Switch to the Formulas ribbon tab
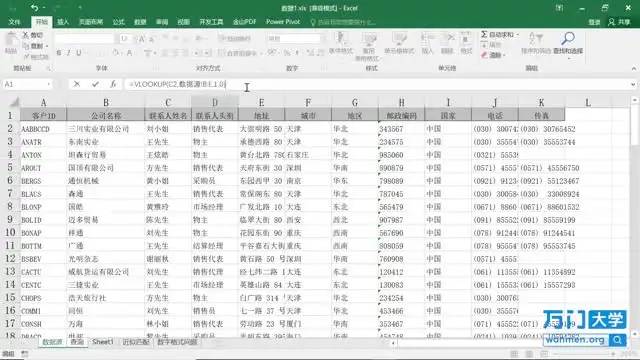 coord(118,22)
